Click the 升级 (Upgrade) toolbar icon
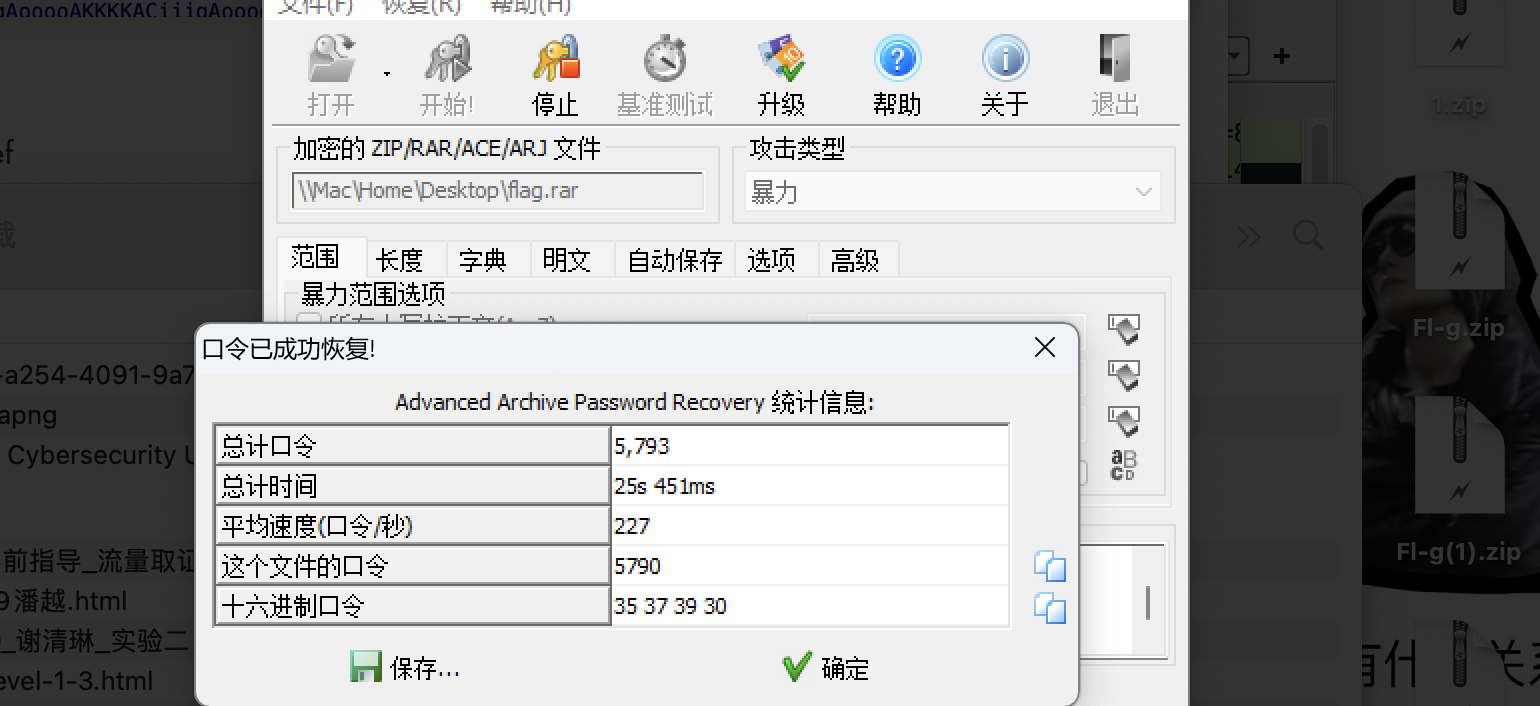The image size is (1540, 706). [x=781, y=60]
